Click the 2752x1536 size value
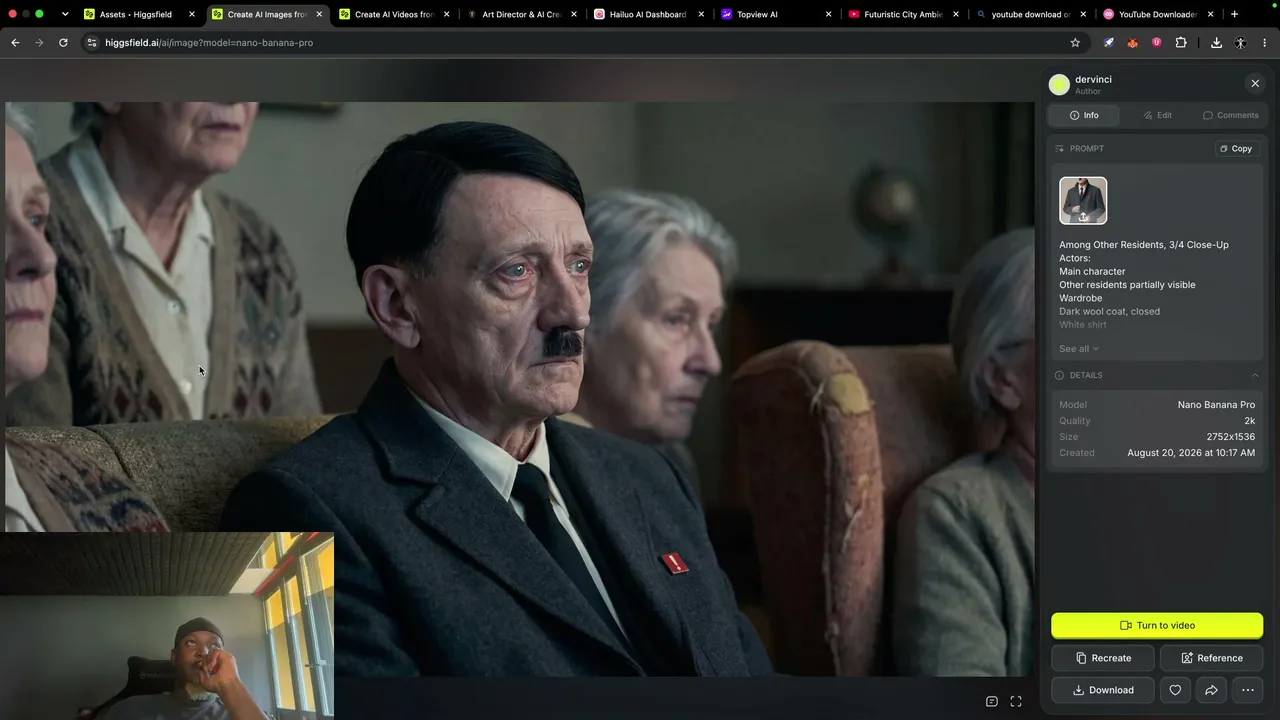 pyautogui.click(x=1230, y=437)
